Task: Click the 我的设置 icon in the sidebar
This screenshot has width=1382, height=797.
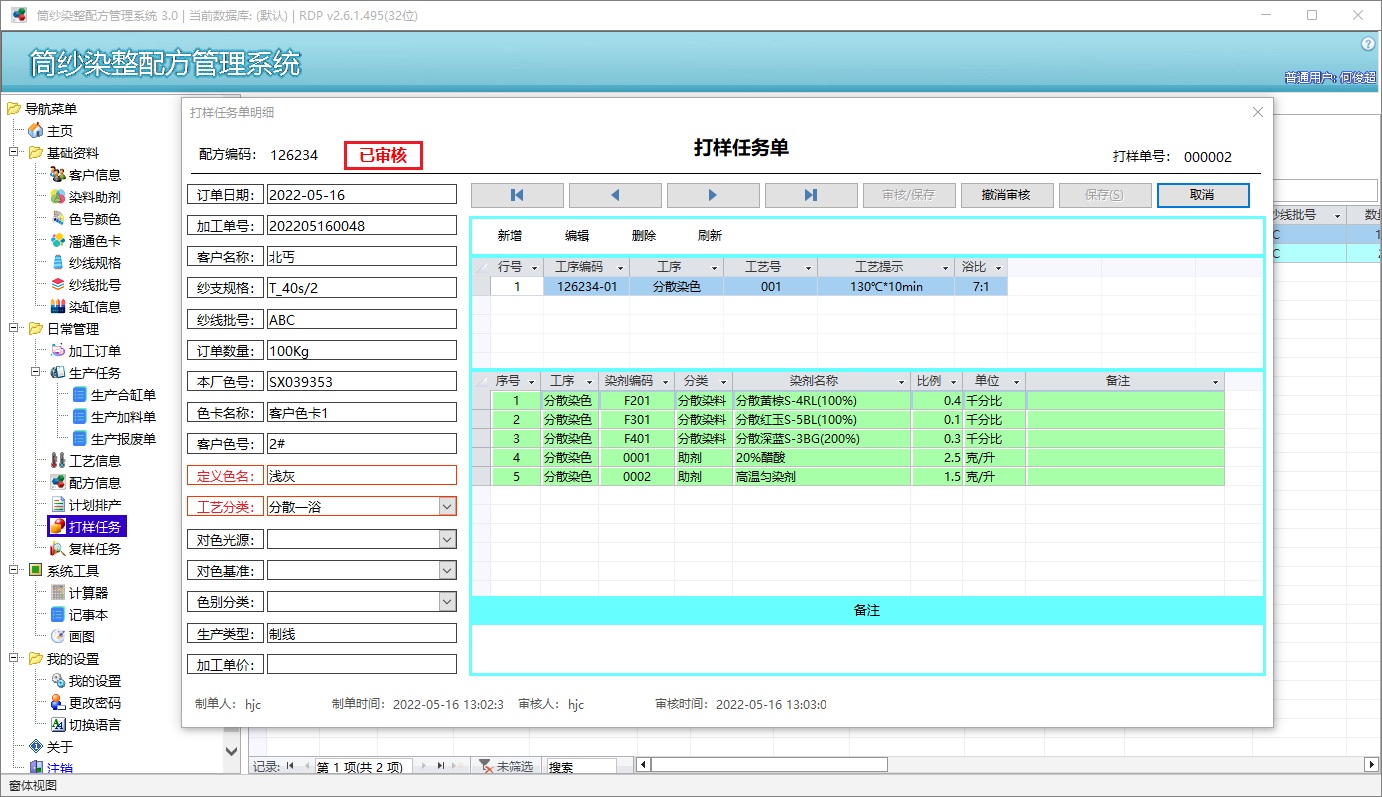Action: coord(58,681)
